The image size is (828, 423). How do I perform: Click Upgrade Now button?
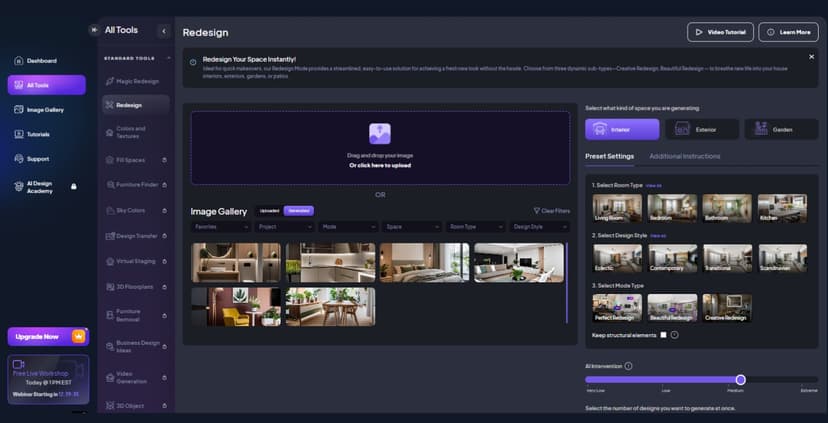pos(48,336)
